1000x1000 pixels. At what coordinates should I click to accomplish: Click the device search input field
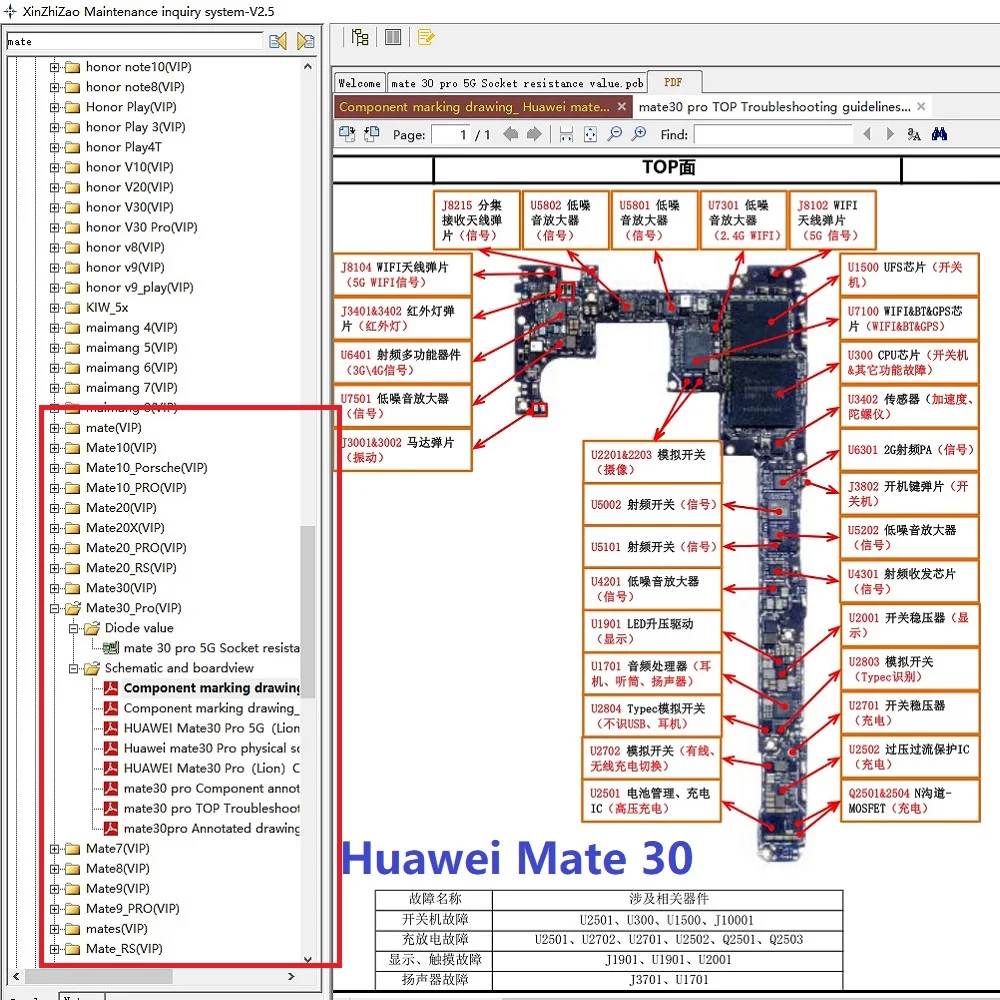coord(134,41)
